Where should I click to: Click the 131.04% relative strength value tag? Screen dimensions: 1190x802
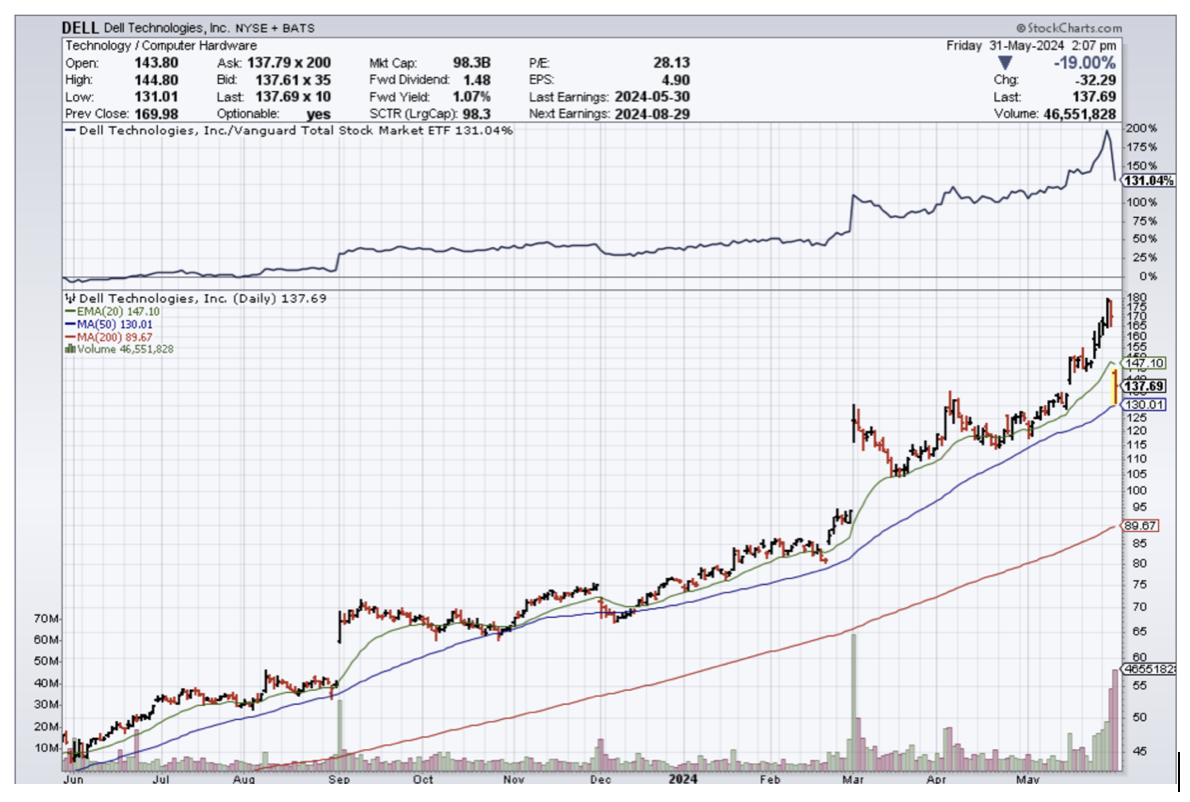coord(1146,181)
